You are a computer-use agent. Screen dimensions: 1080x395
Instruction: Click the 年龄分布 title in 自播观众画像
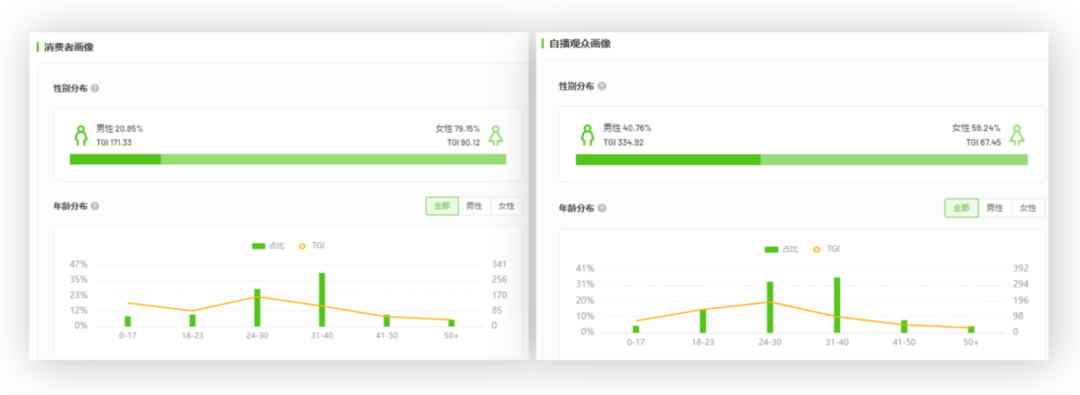576,207
